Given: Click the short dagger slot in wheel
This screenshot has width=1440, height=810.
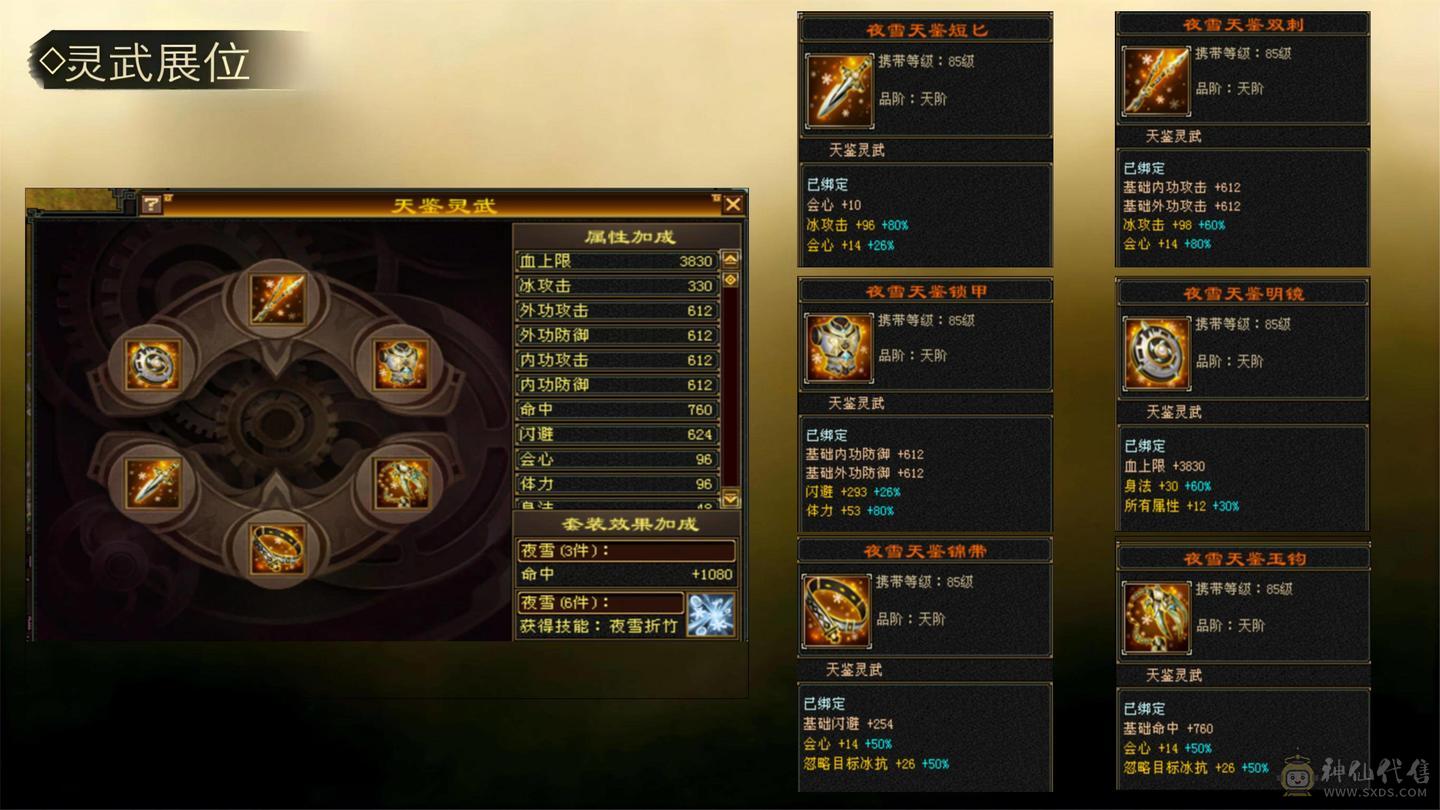Looking at the screenshot, I should coord(153,483).
